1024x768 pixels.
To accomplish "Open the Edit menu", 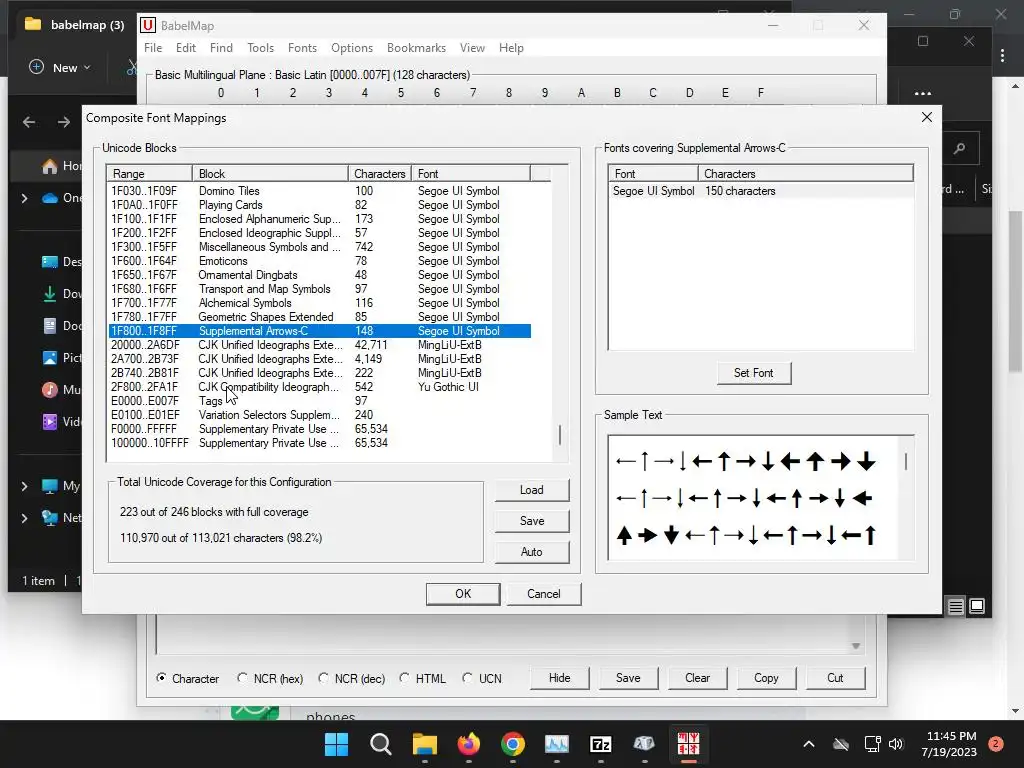I will 185,48.
